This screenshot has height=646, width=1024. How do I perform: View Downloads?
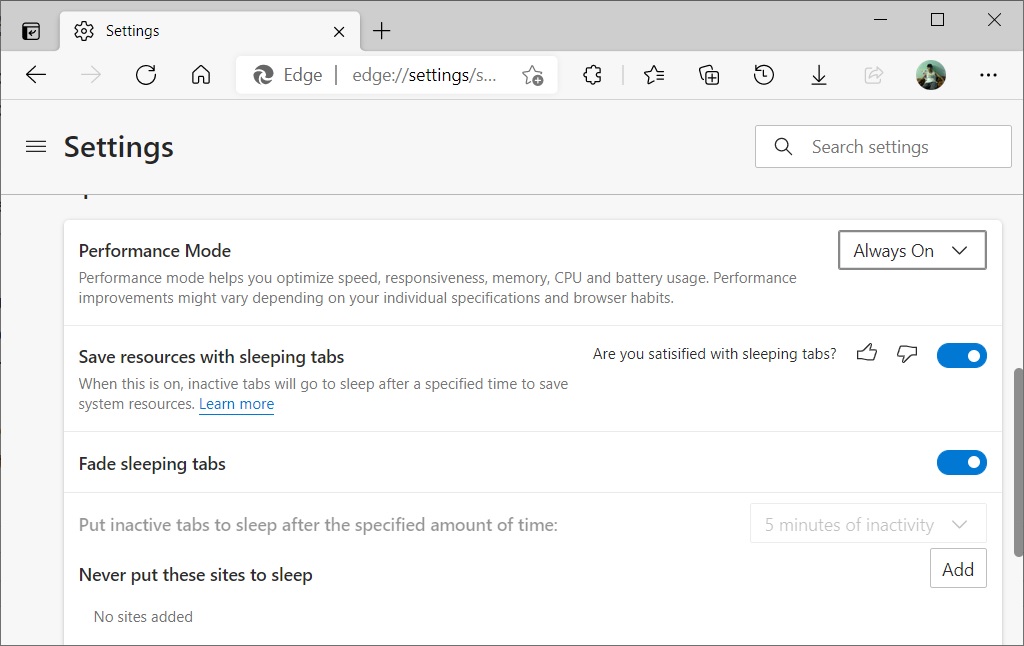(x=819, y=74)
